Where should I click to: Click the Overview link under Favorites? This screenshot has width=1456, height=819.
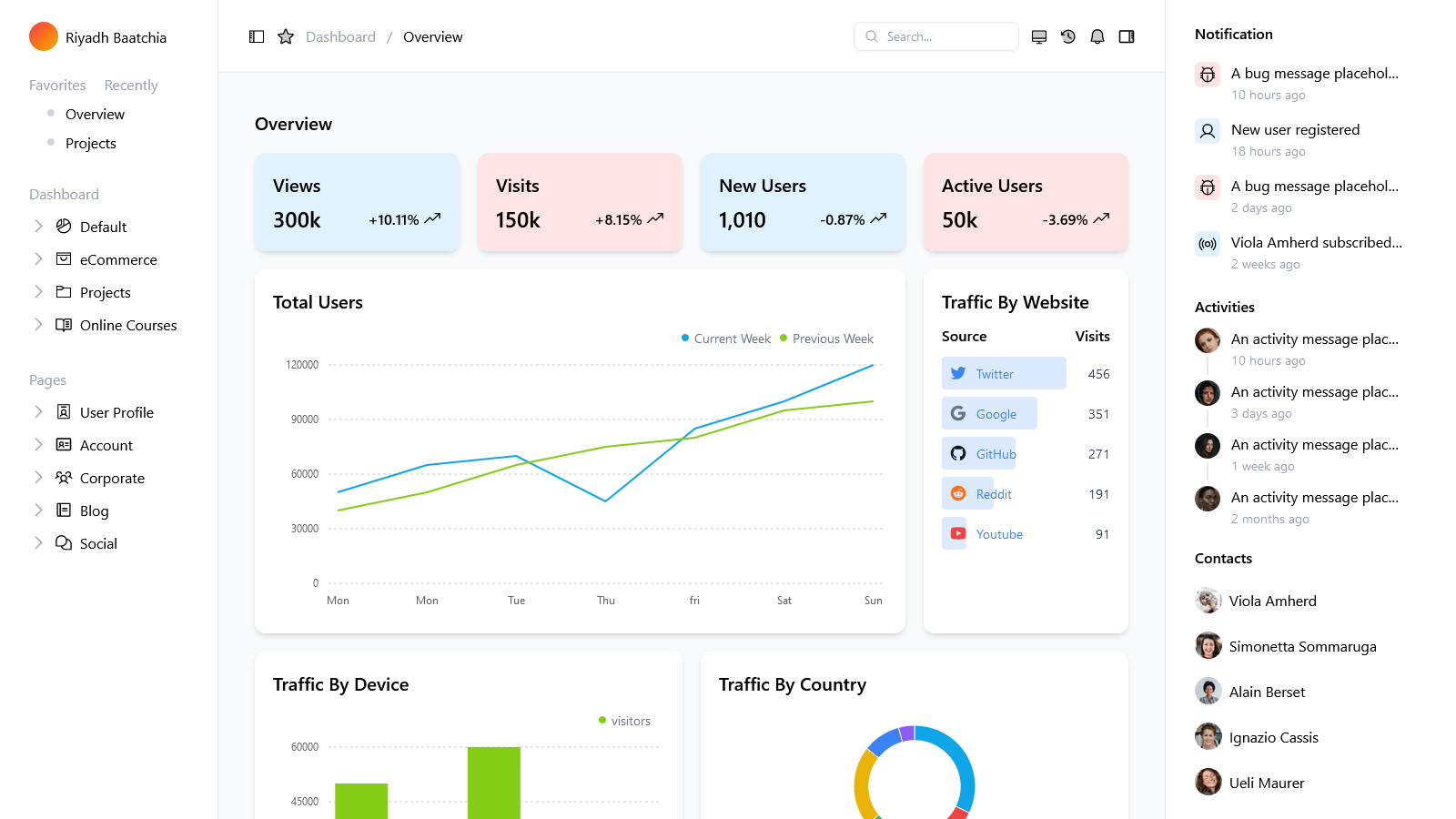95,114
